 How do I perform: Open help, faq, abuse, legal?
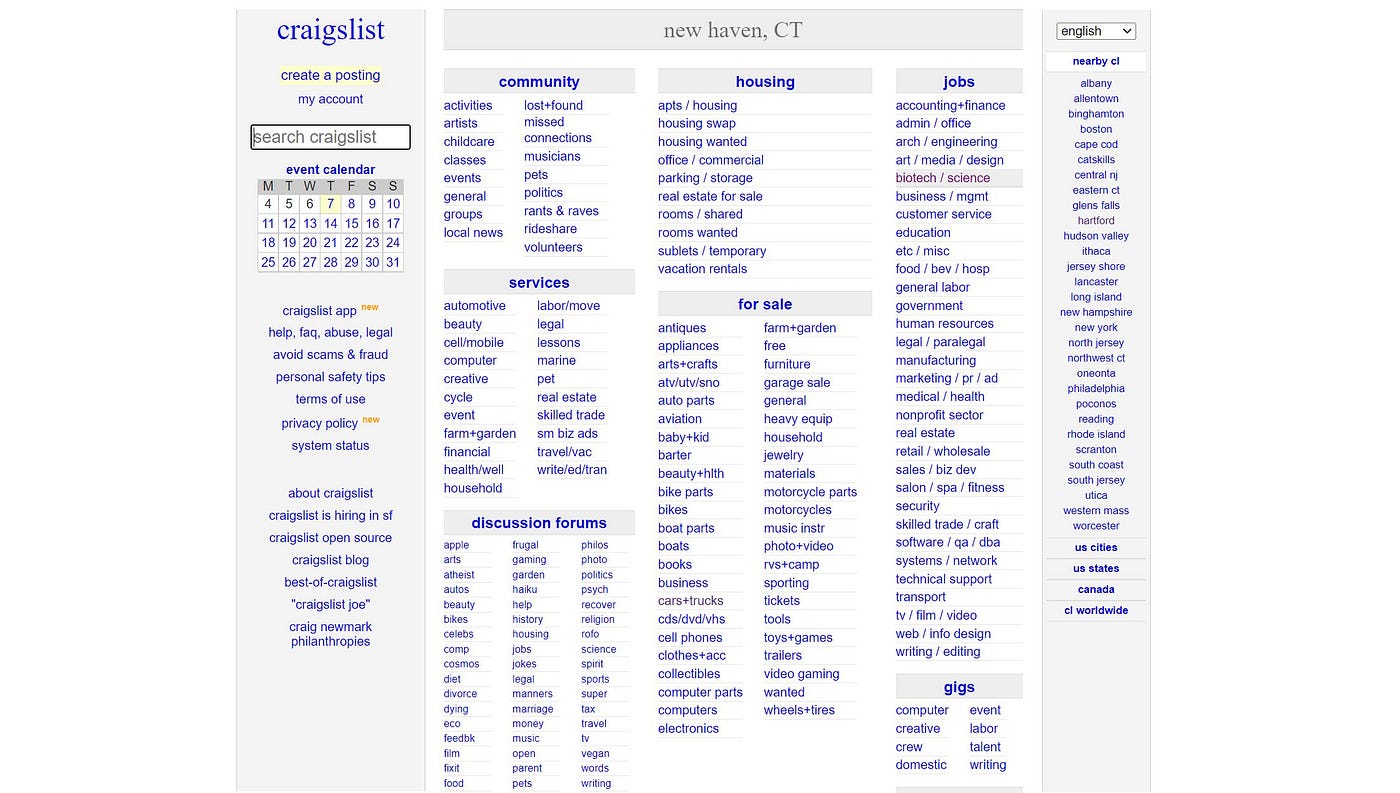pos(330,333)
